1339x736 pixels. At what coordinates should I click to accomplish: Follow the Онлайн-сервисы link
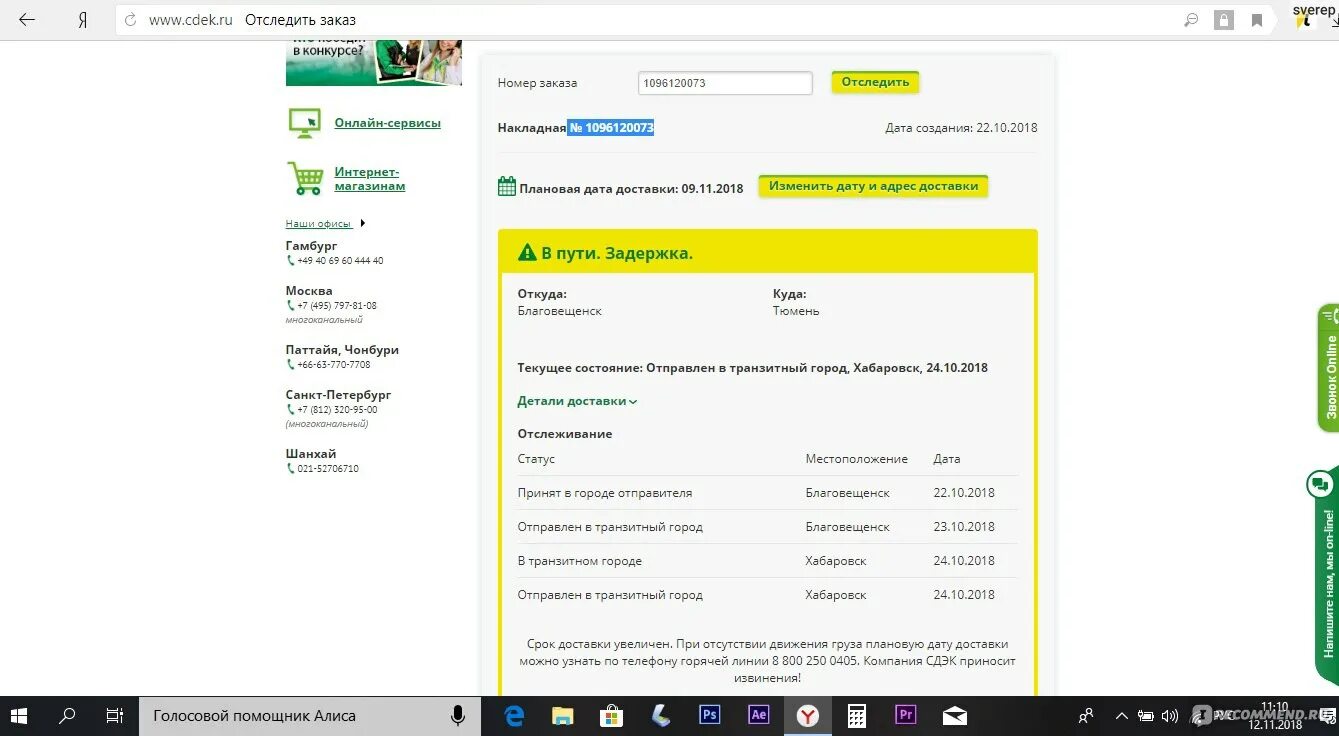point(387,123)
